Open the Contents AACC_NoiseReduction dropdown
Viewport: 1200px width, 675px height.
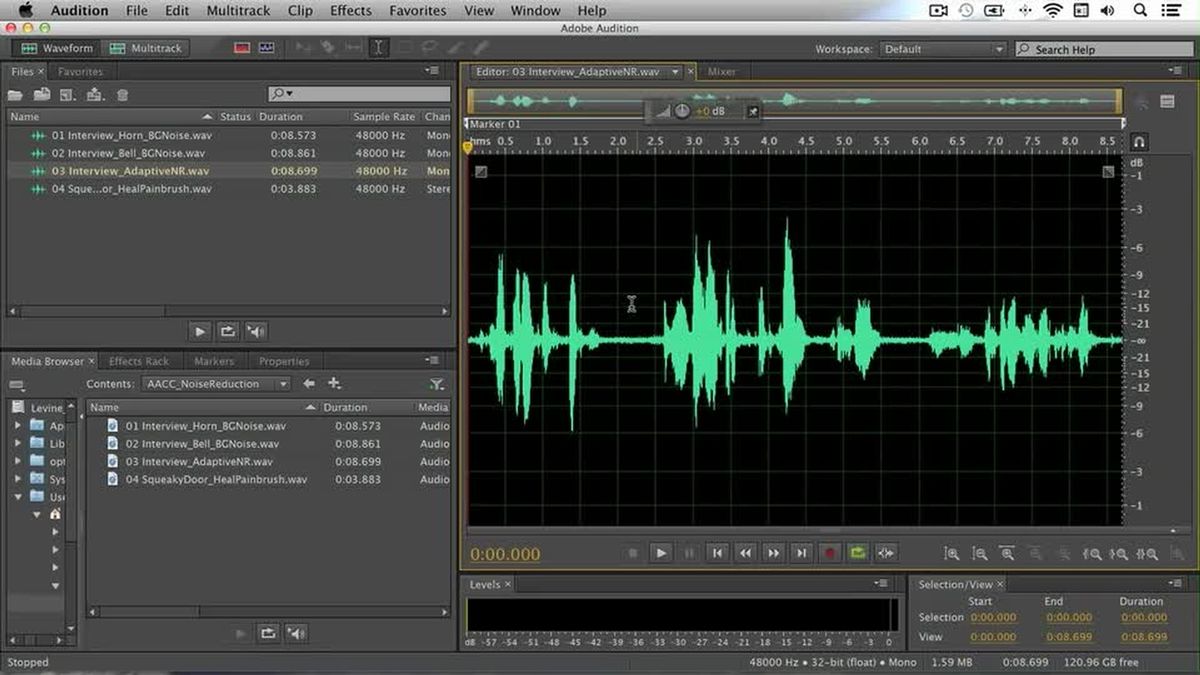pyautogui.click(x=216, y=384)
